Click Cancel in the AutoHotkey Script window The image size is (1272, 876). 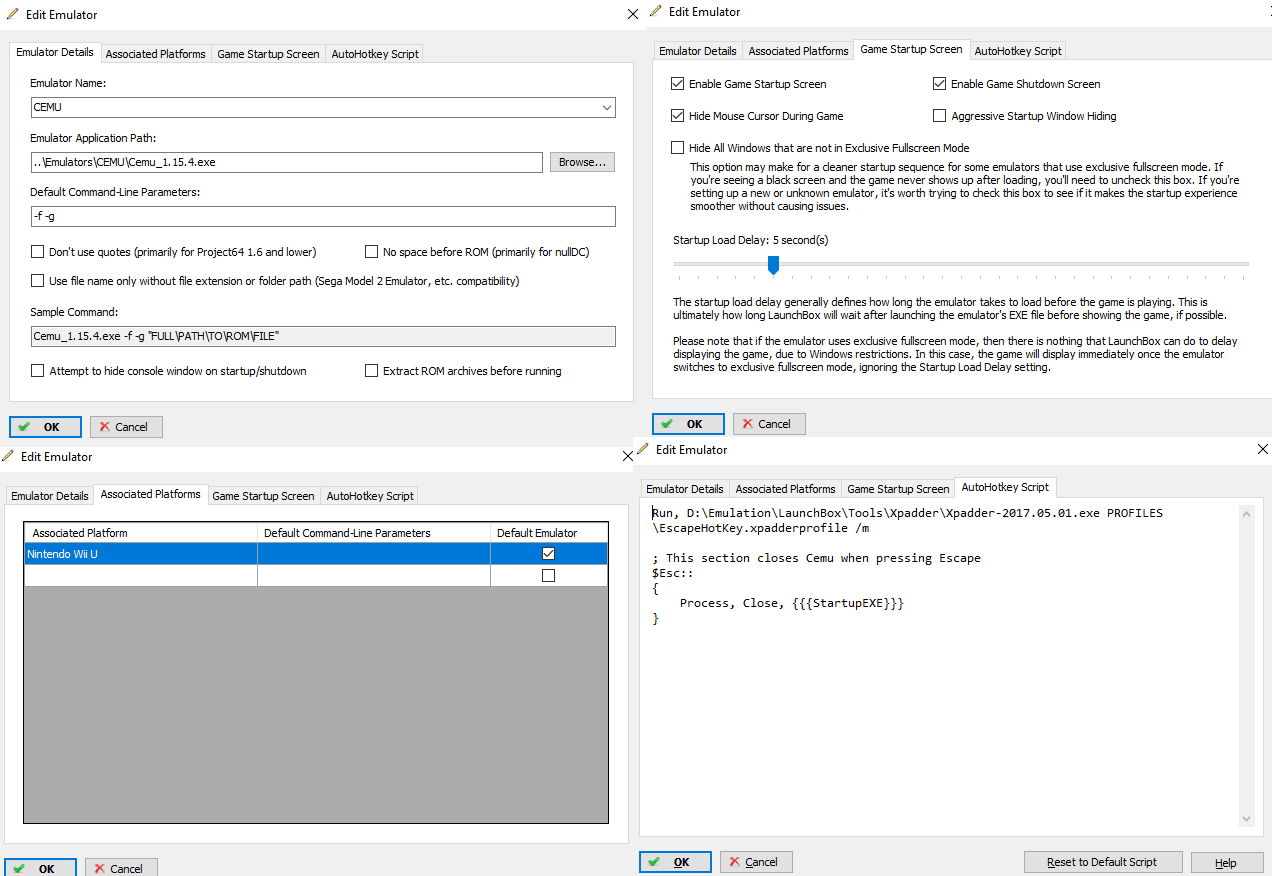click(756, 862)
